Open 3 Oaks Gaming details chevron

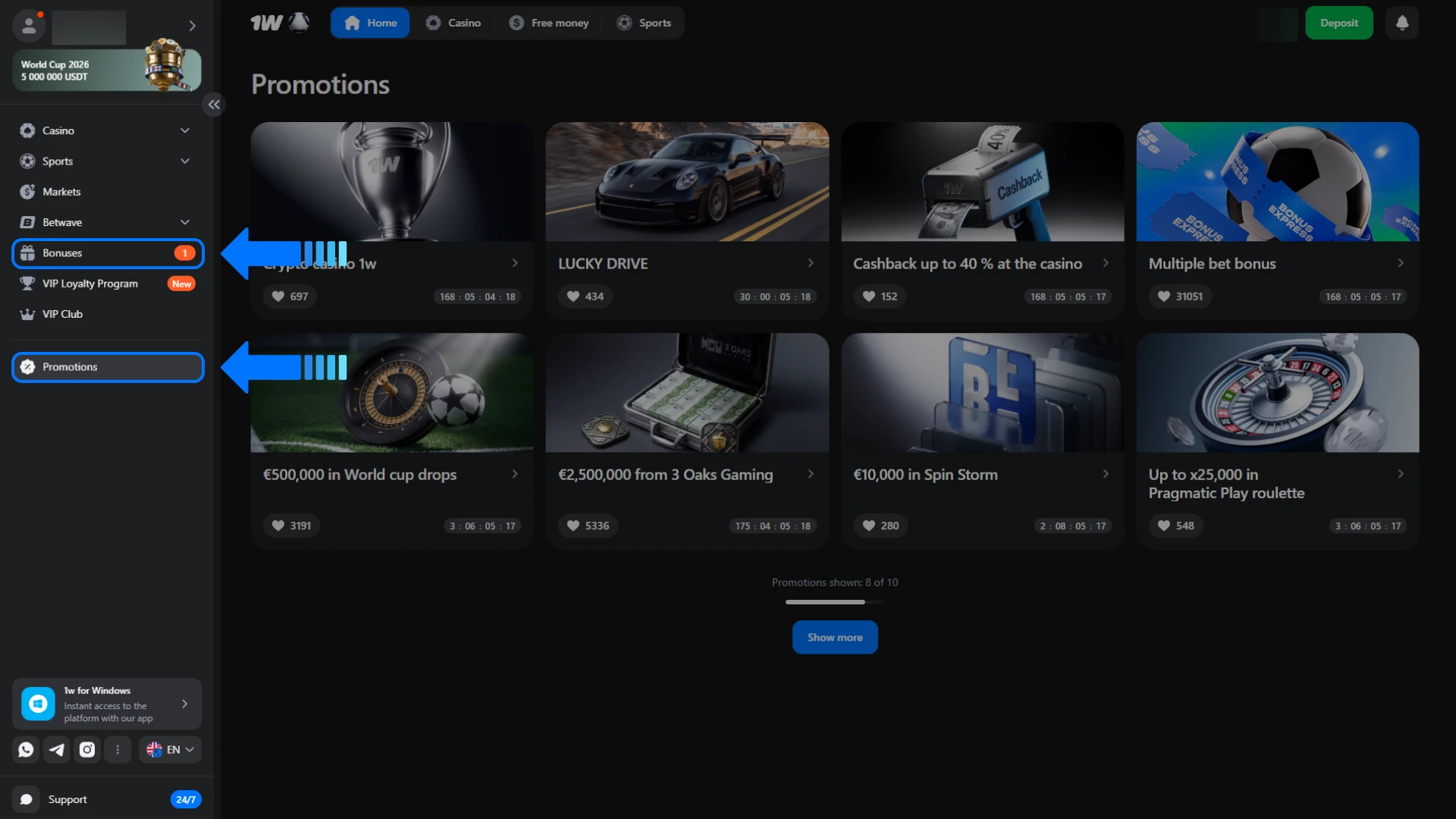pos(811,474)
